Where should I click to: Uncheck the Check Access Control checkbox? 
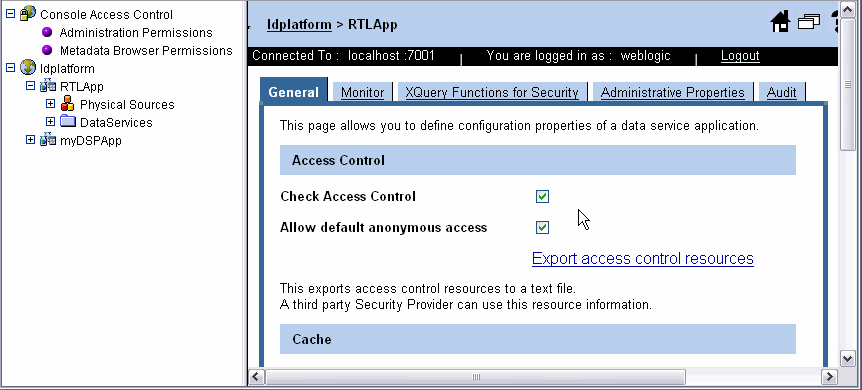542,196
